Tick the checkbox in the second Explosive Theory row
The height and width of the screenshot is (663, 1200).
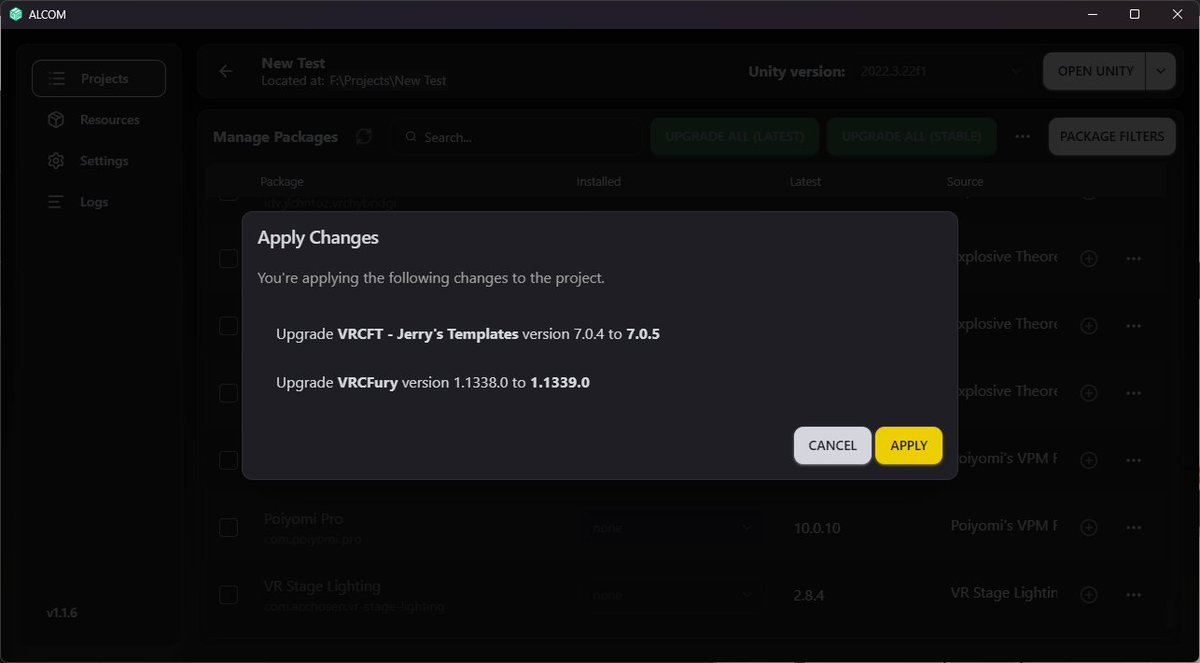[x=228, y=325]
